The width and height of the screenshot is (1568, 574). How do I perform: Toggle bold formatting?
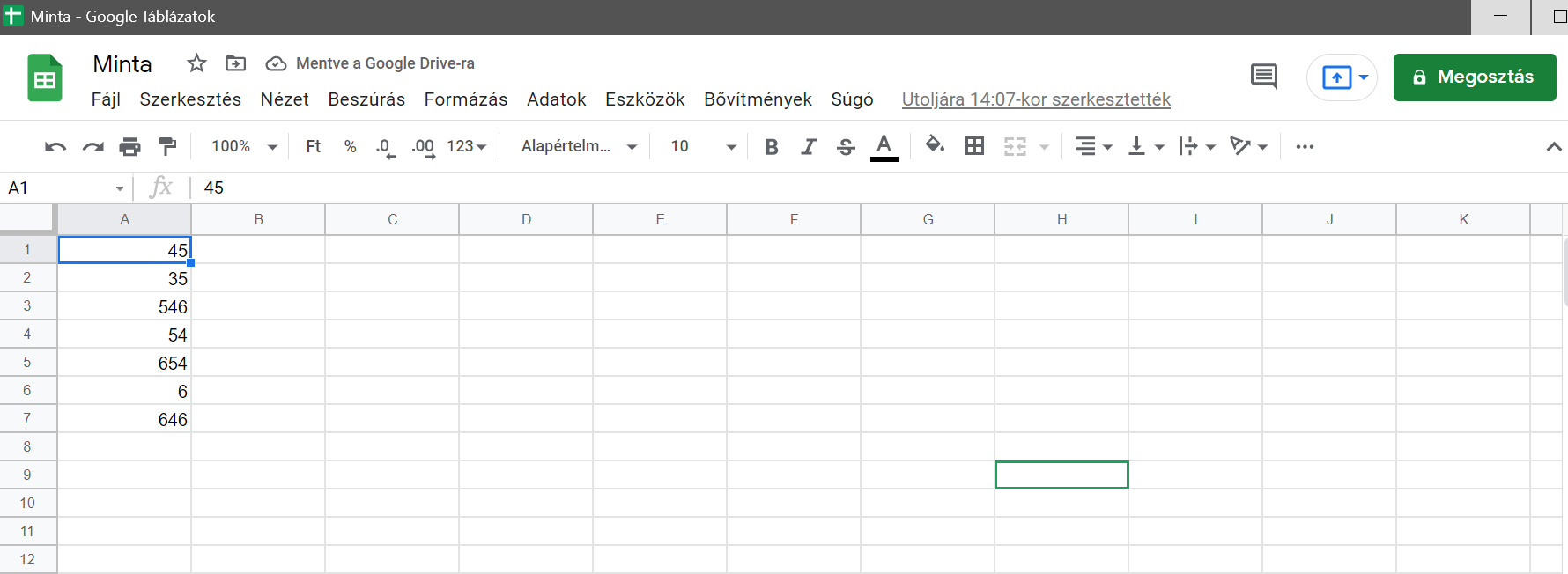(x=771, y=147)
